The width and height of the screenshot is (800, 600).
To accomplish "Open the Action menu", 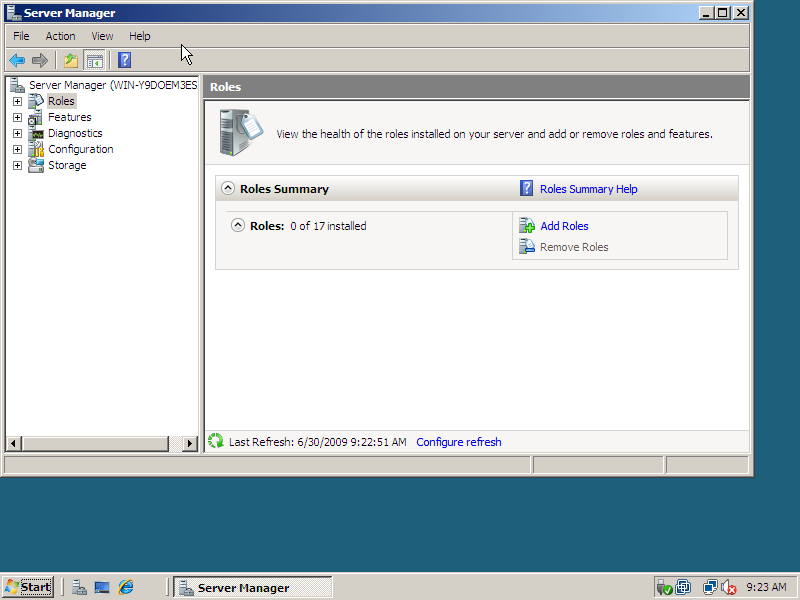I will (x=60, y=36).
